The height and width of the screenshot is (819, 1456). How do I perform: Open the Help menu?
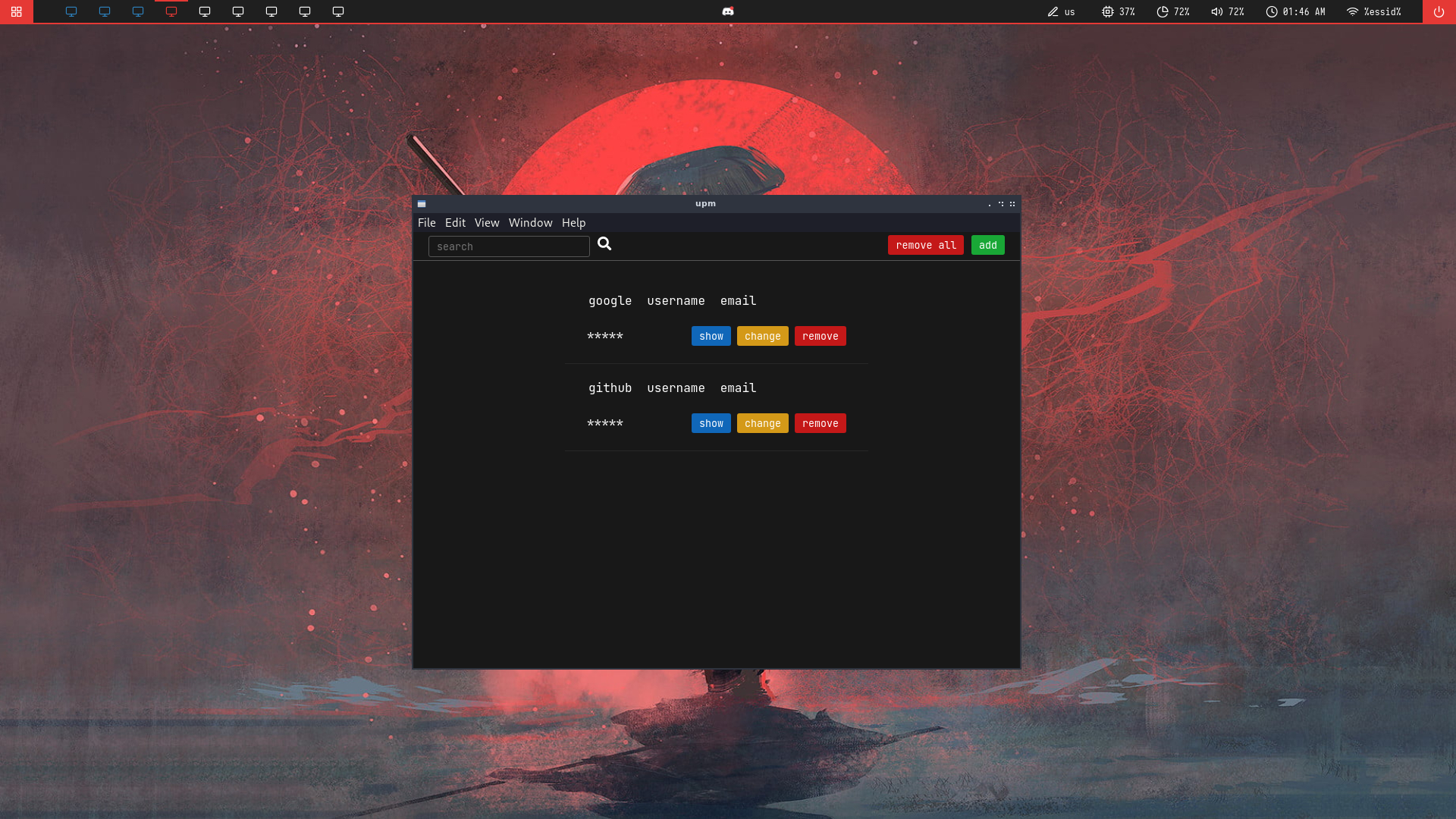573,222
